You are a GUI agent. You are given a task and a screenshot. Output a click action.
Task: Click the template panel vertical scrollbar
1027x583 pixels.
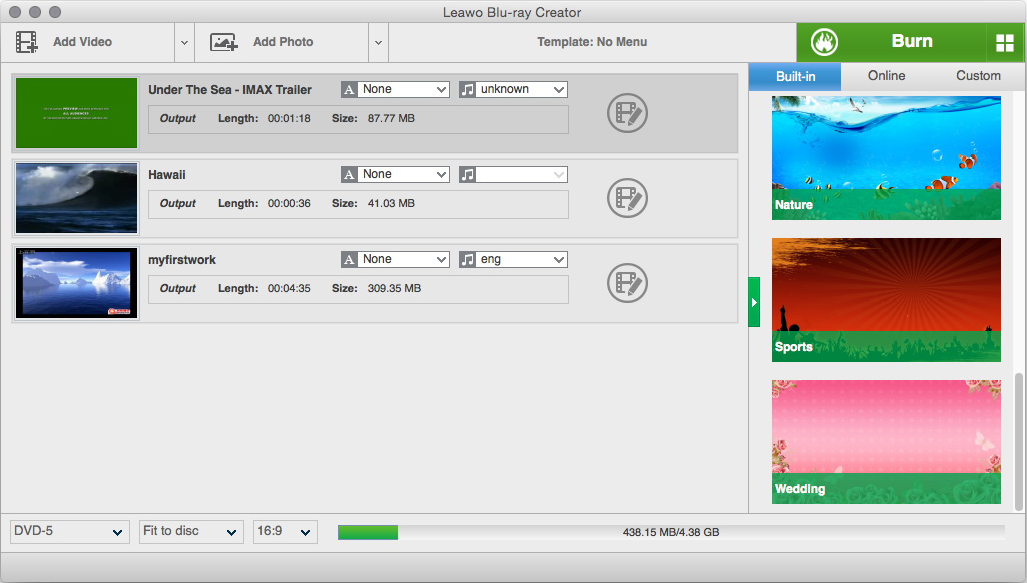[1018, 442]
